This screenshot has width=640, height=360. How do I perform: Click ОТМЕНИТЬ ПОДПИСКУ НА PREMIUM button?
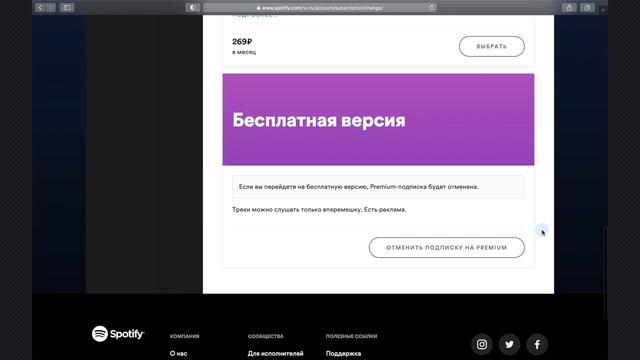click(x=447, y=247)
